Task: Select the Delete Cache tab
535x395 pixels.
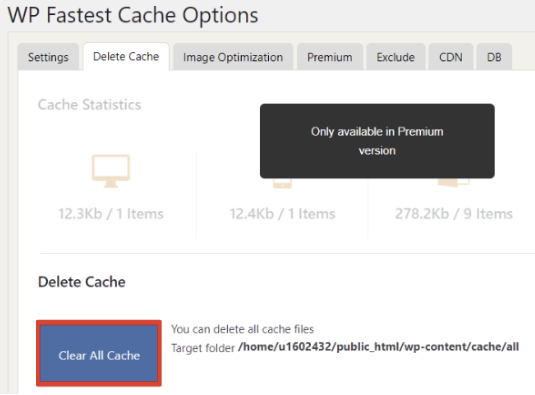Action: tap(126, 57)
